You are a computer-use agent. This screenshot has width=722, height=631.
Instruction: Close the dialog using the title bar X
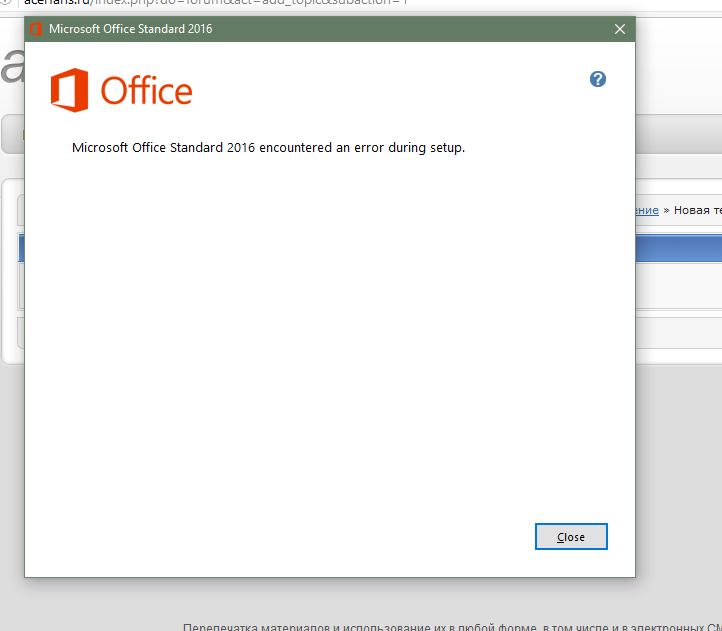coord(620,29)
